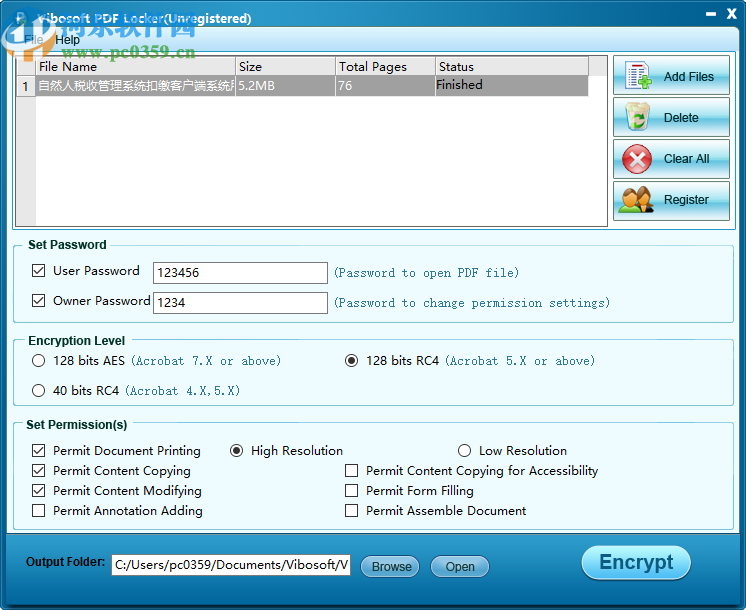The width and height of the screenshot is (746, 610).
Task: Open the File menu
Action: click(x=34, y=39)
